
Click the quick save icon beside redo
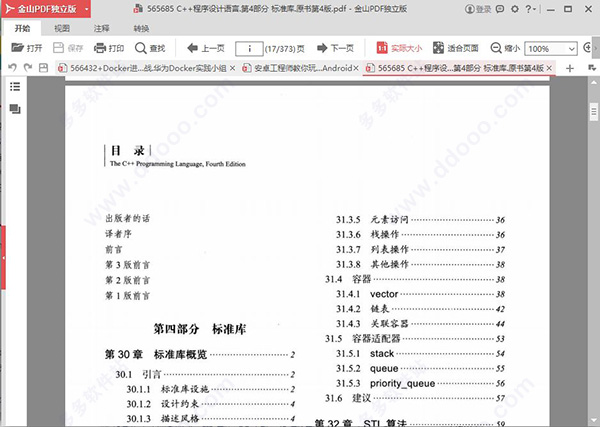[x=43, y=68]
